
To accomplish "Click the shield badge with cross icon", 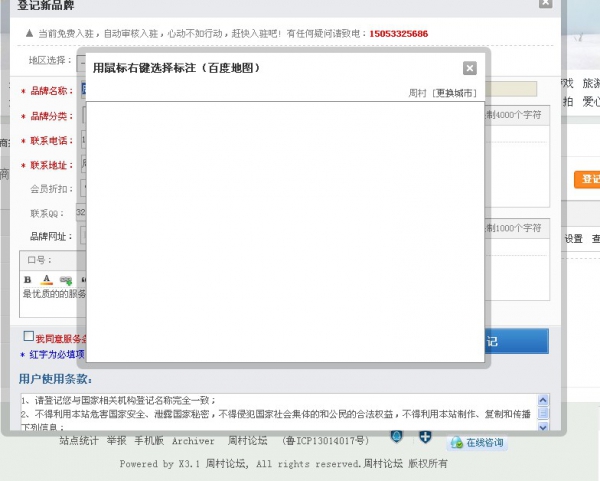I will tap(425, 437).
